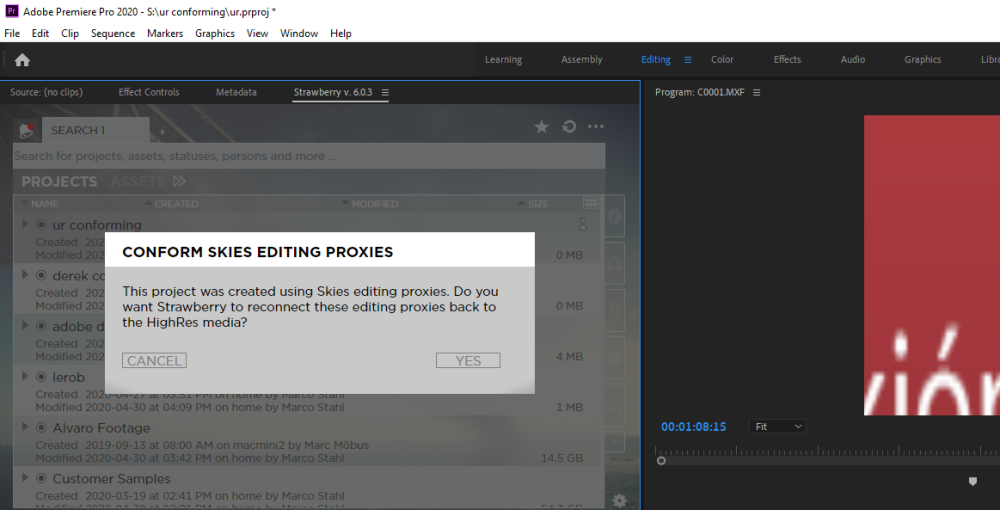Click the playhead on program monitor scrubber
Image resolution: width=1000 pixels, height=510 pixels.
click(x=661, y=460)
